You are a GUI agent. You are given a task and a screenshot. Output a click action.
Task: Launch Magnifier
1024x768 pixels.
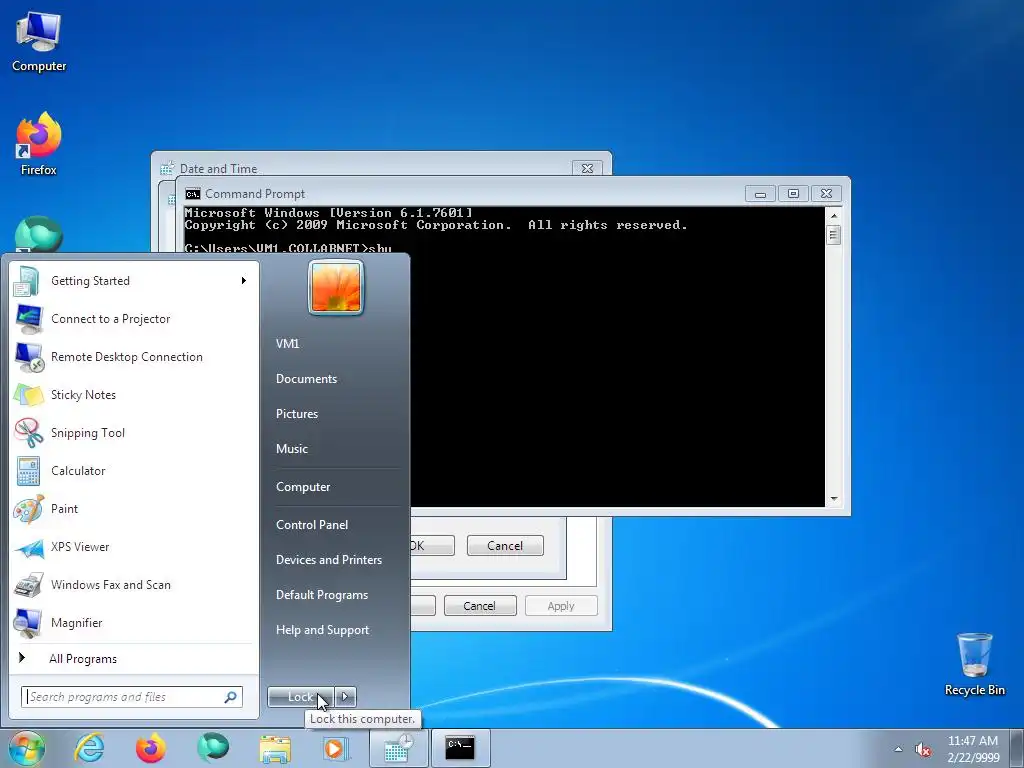coord(133,622)
